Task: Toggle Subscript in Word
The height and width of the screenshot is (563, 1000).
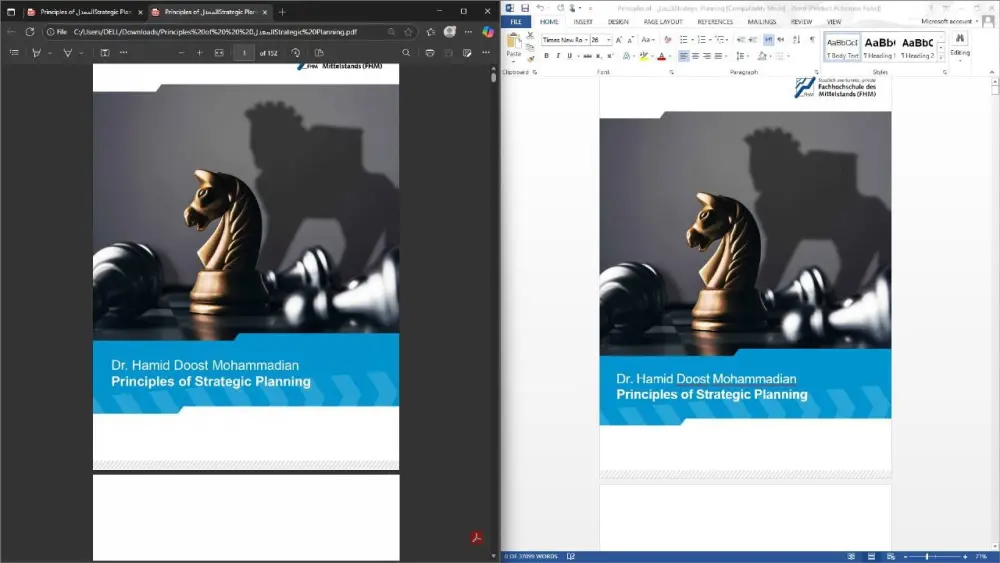Action: coord(599,56)
